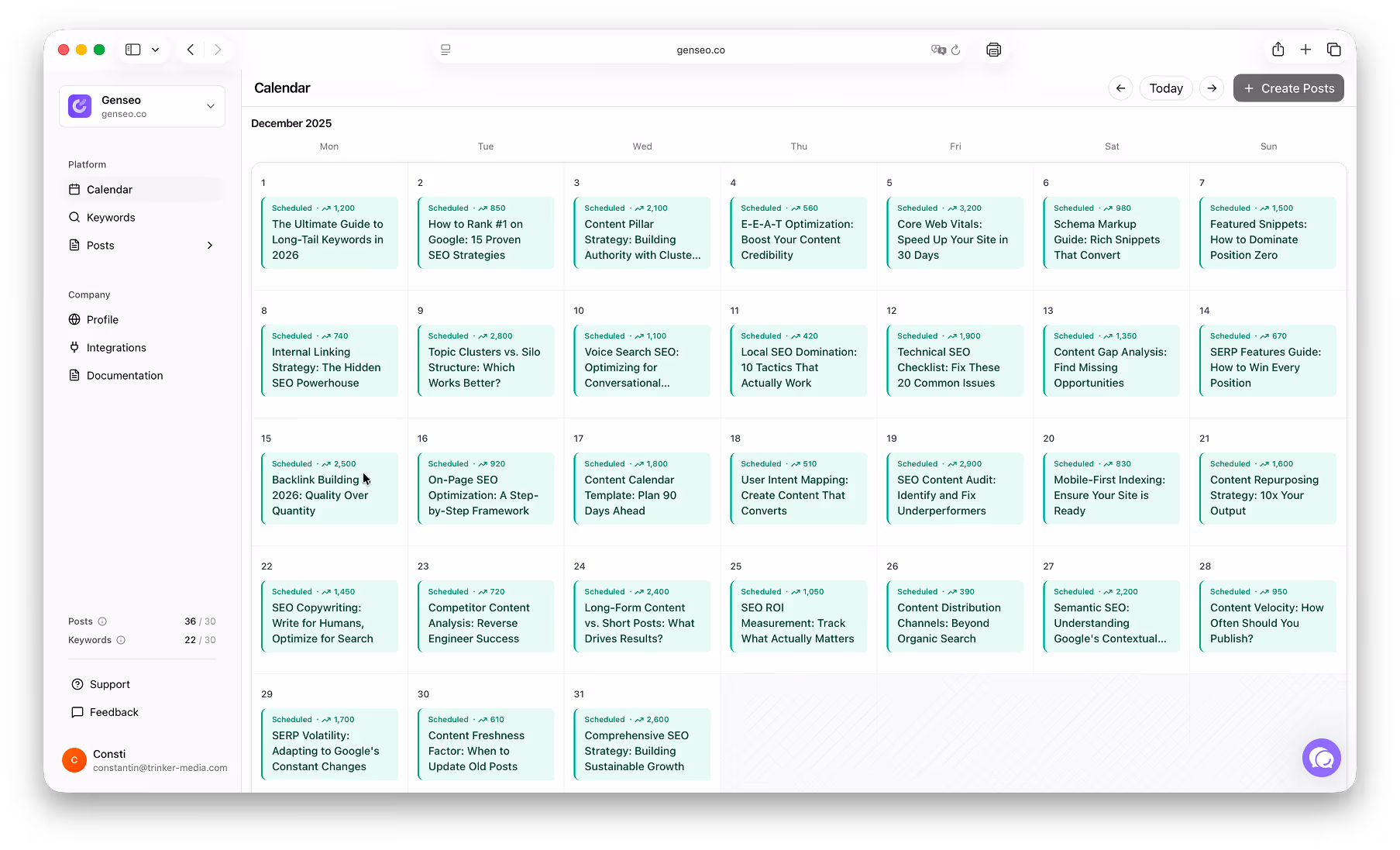Screen dimensions: 1400x850
Task: Open the chat widget in bottom corner
Action: pyautogui.click(x=1321, y=758)
